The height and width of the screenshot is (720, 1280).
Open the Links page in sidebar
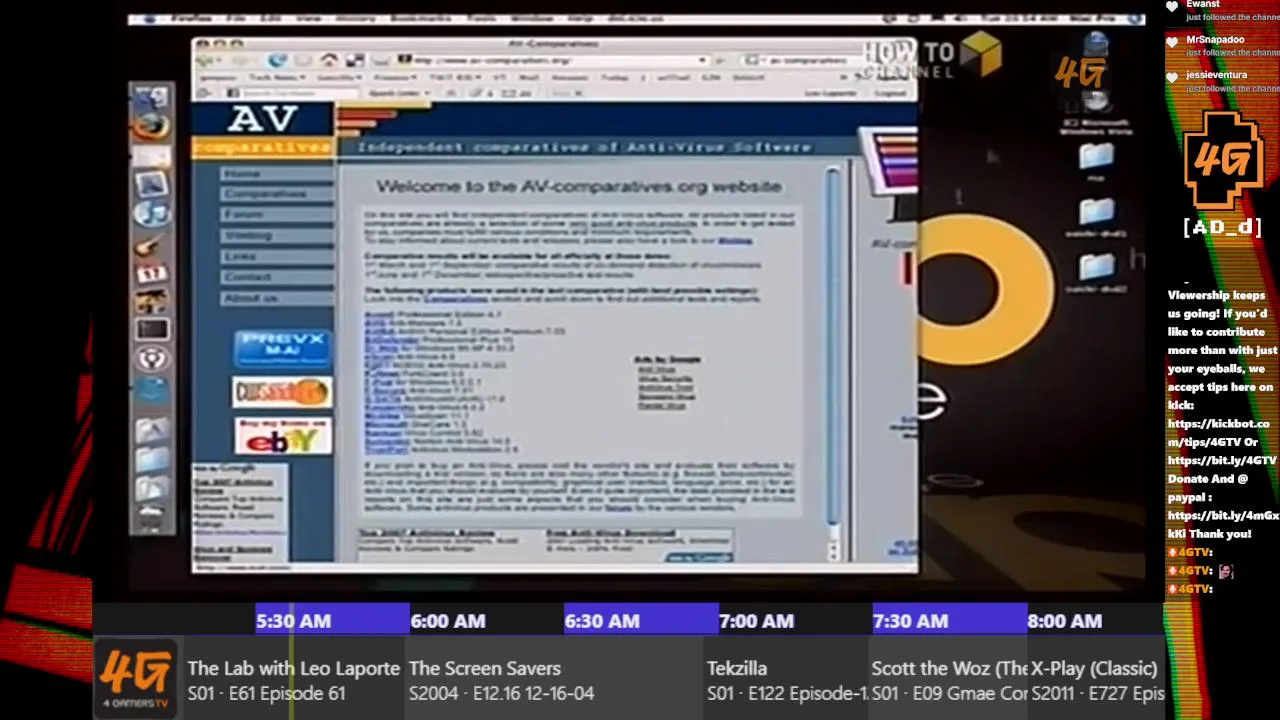[x=277, y=257]
